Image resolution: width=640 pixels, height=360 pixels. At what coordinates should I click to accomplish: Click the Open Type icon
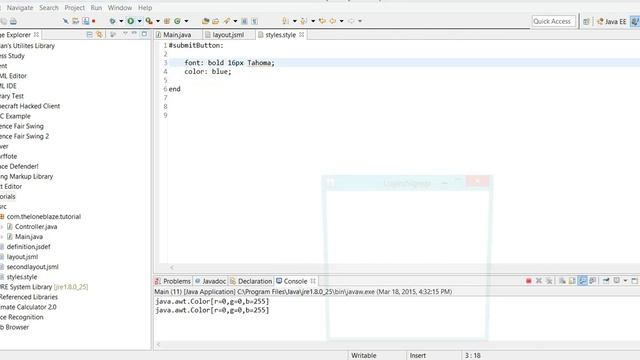pos(205,21)
